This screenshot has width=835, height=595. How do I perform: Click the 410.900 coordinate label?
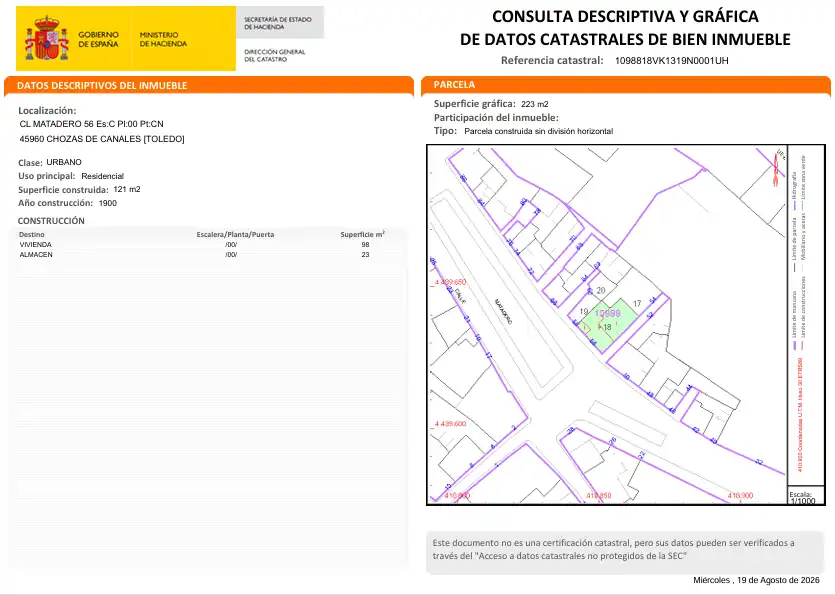[740, 495]
